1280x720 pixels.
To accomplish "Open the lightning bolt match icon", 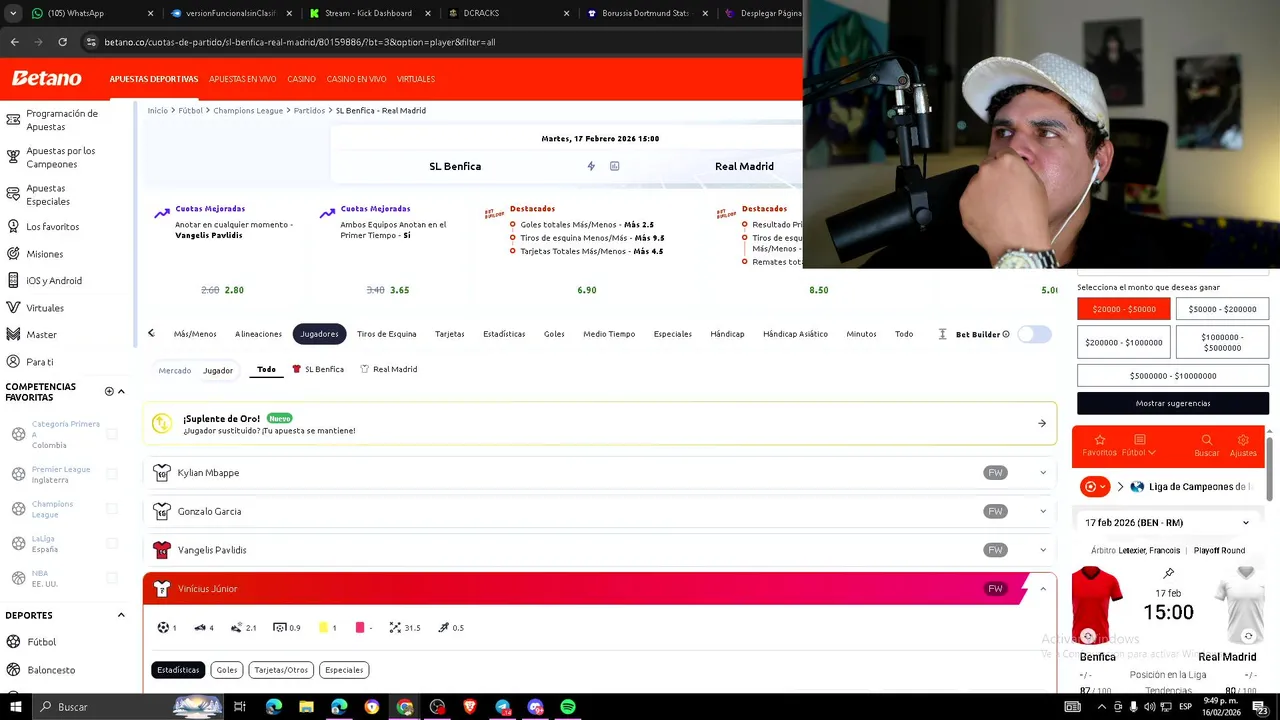I will pos(591,166).
